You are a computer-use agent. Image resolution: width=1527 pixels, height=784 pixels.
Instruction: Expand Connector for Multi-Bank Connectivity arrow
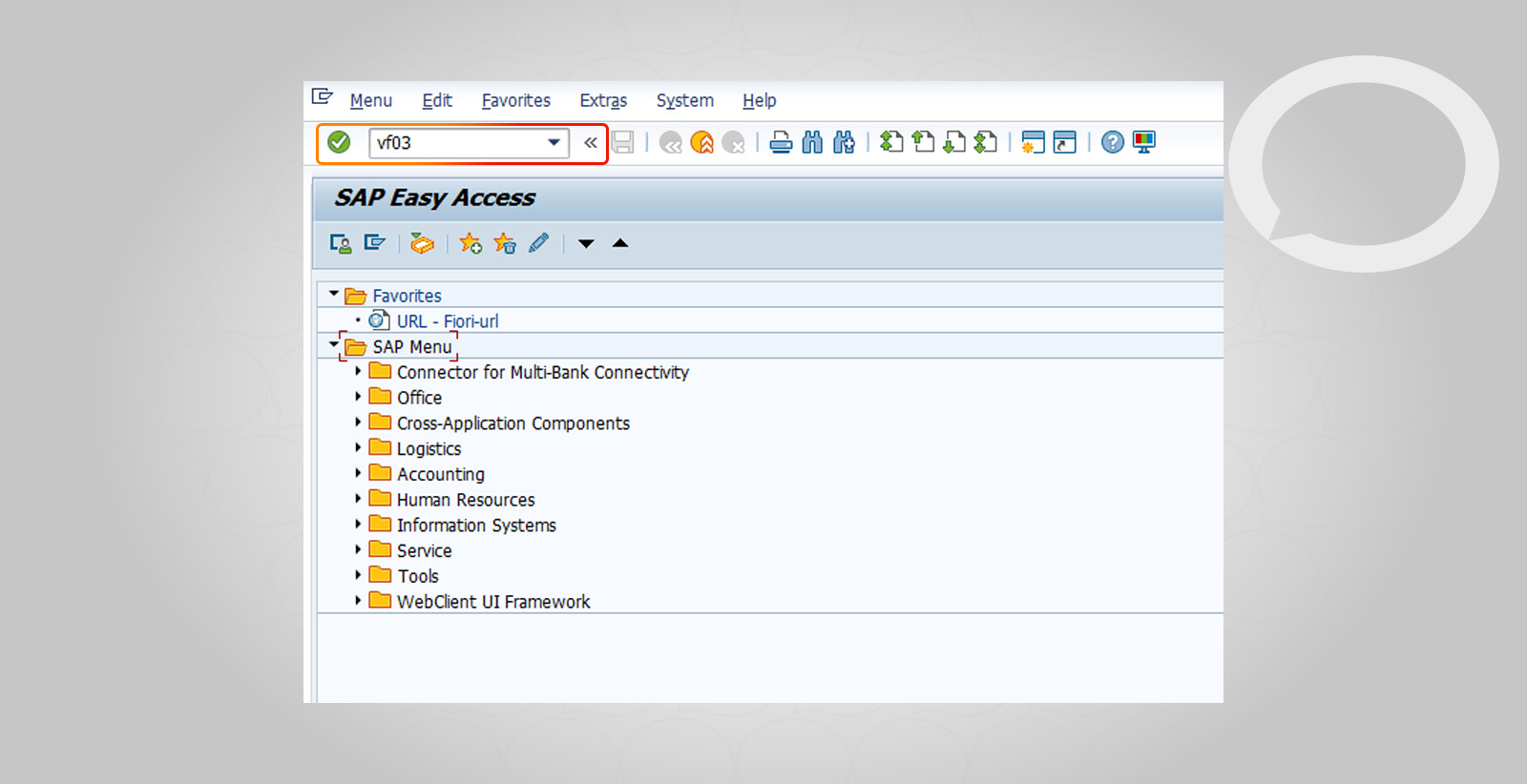[358, 371]
